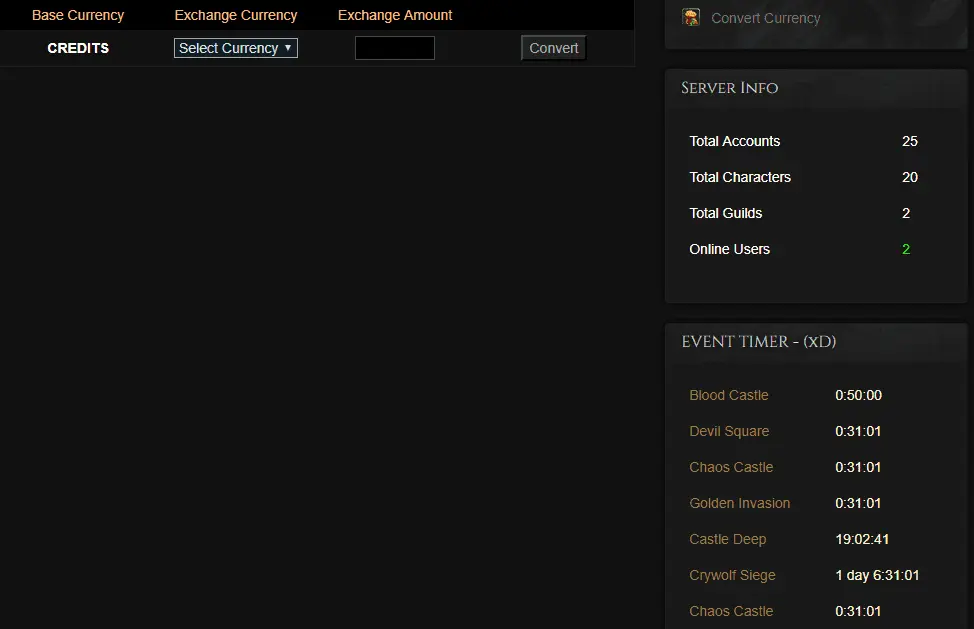
Task: Click the Blood Castle event name
Action: coord(729,395)
